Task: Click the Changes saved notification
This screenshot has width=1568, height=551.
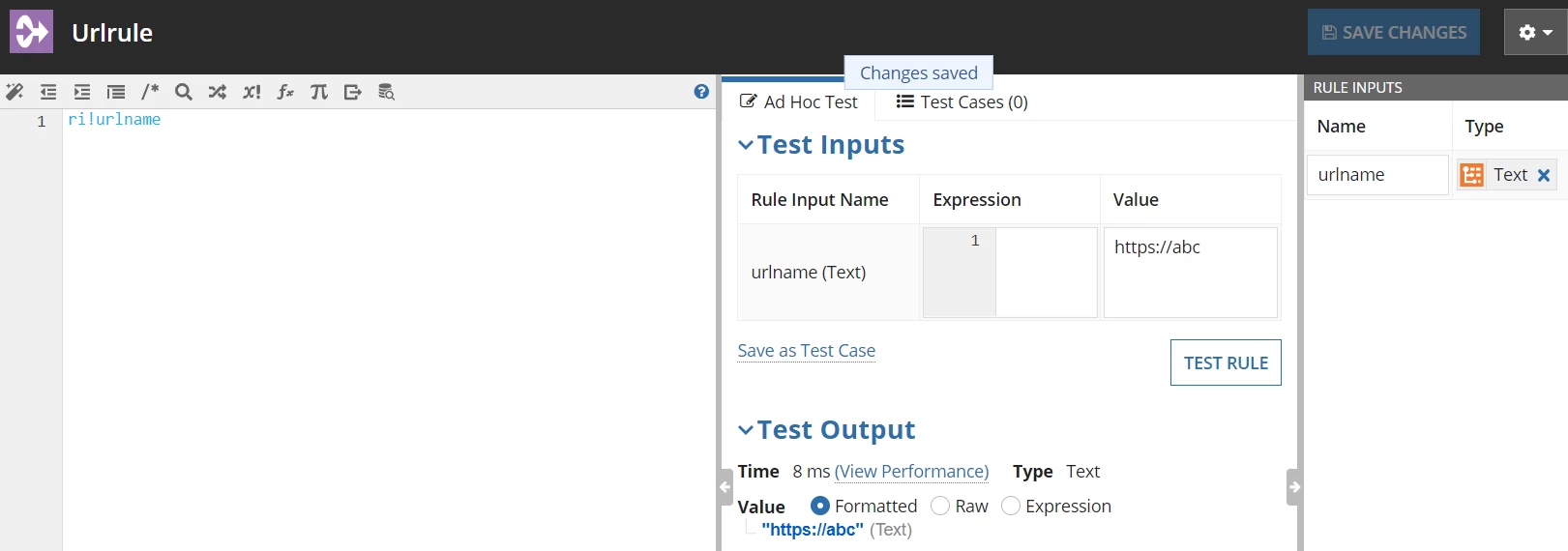Action: pyautogui.click(x=919, y=72)
